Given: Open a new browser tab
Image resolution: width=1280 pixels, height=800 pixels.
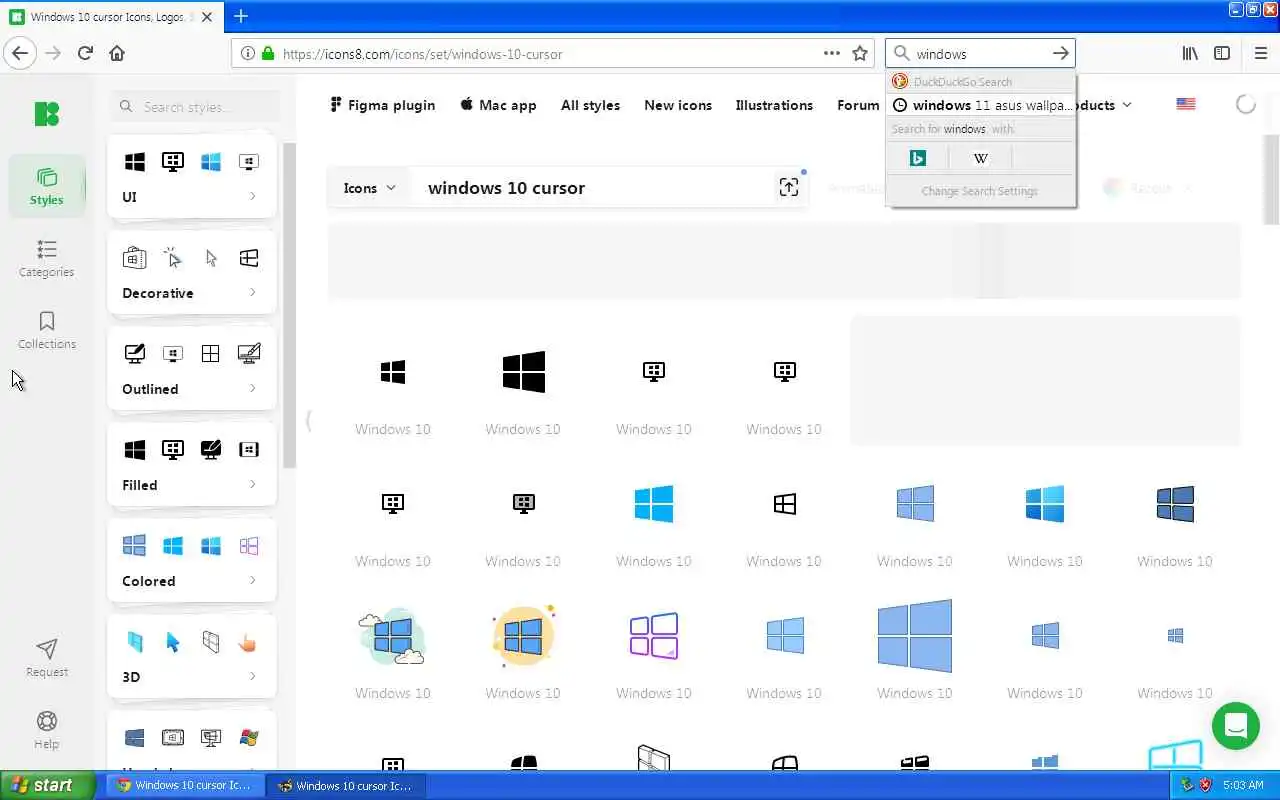Looking at the screenshot, I should 240,16.
